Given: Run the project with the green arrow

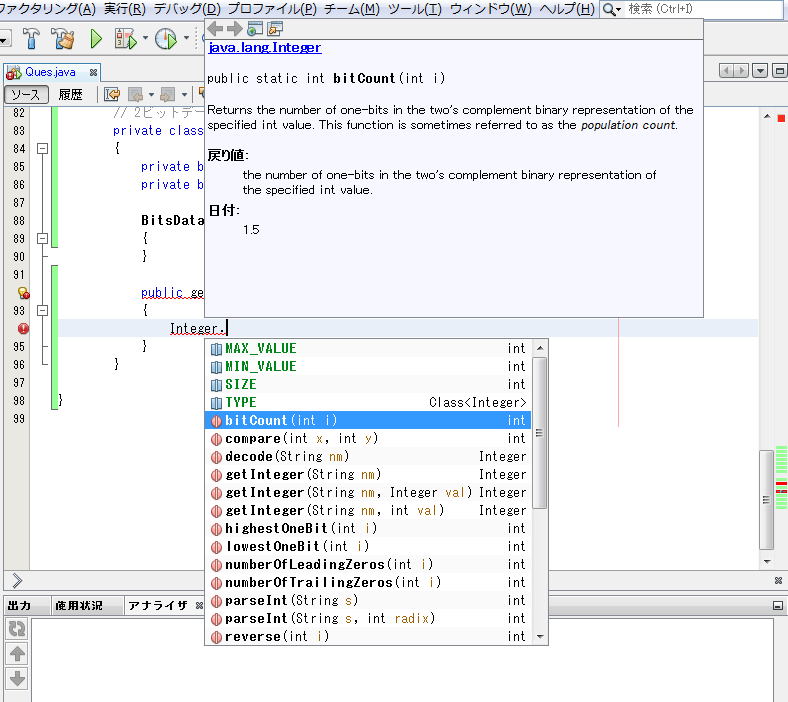Looking at the screenshot, I should click(95, 39).
